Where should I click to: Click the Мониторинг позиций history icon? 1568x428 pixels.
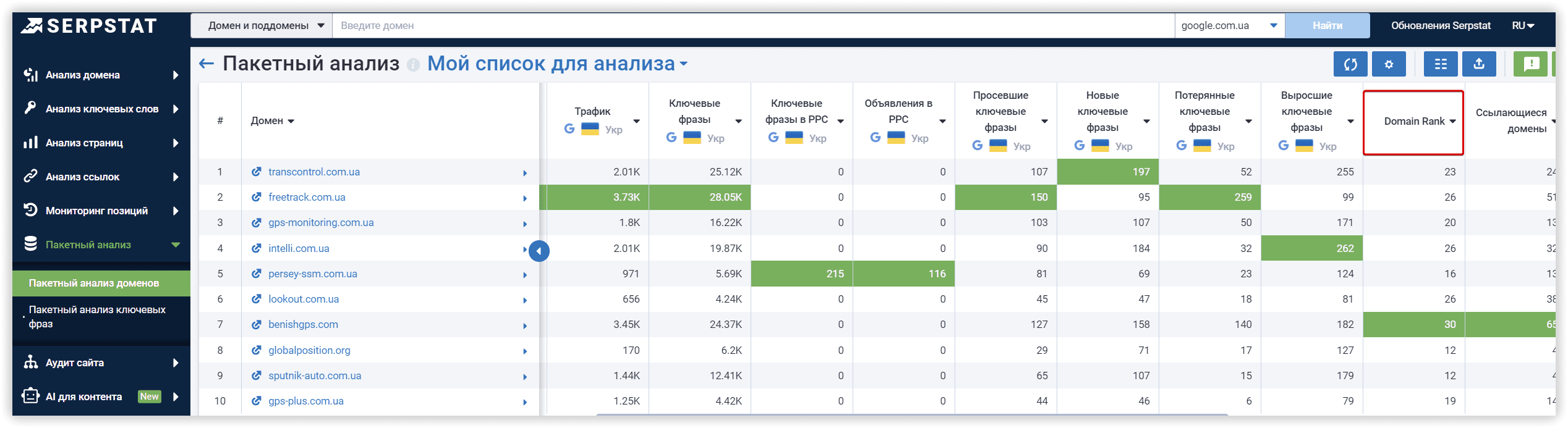click(x=31, y=210)
